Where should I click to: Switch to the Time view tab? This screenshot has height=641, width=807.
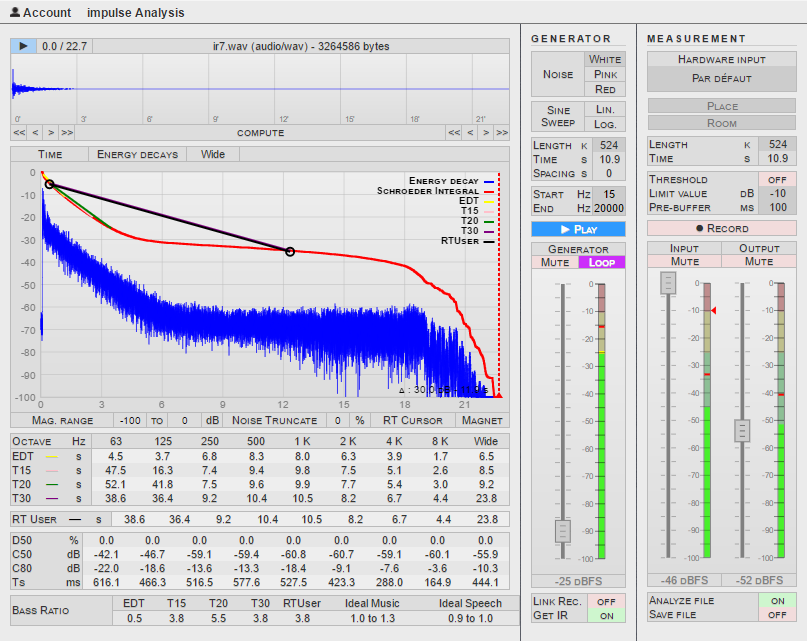50,154
